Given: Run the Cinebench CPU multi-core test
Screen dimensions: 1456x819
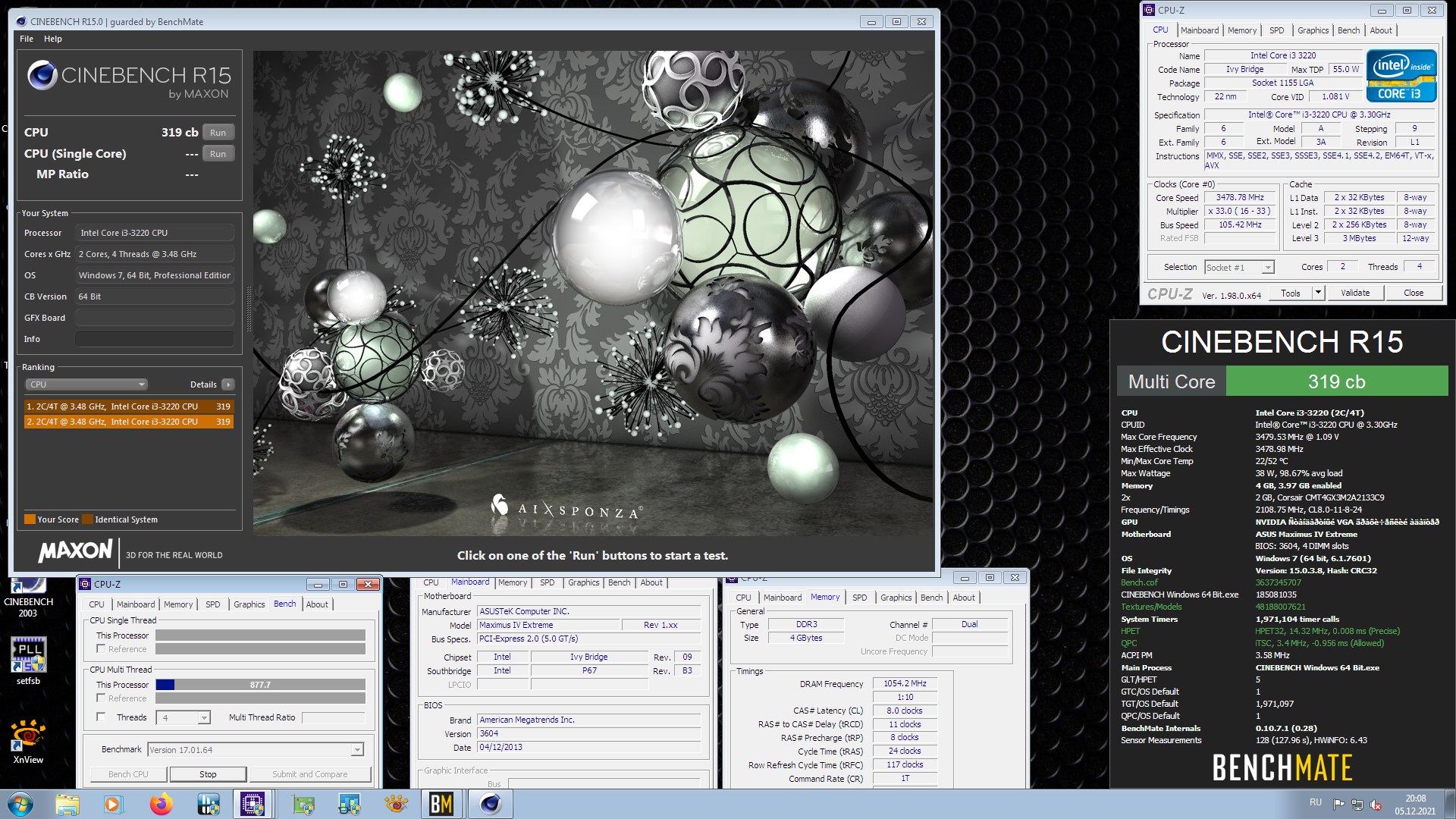Looking at the screenshot, I should [218, 132].
